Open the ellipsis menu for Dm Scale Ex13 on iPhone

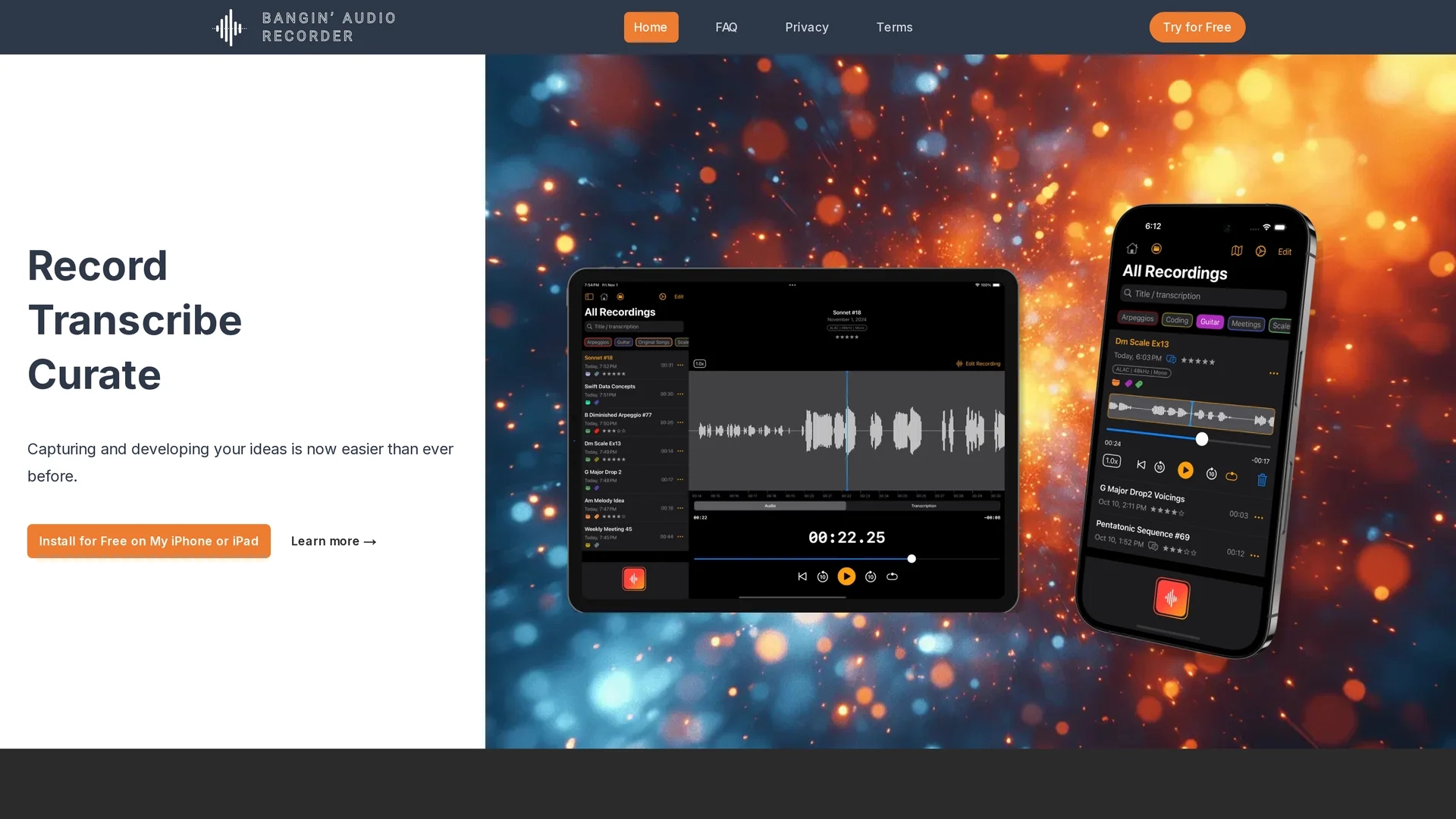pos(1274,373)
